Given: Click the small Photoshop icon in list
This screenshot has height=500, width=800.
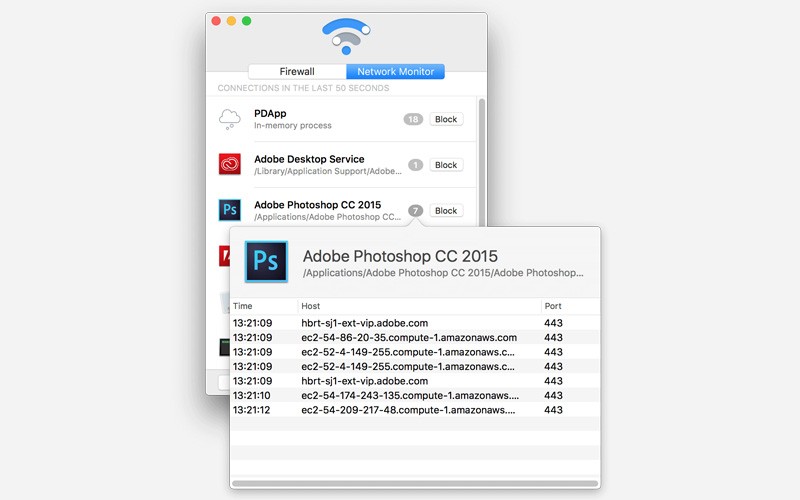Looking at the screenshot, I should coord(230,210).
